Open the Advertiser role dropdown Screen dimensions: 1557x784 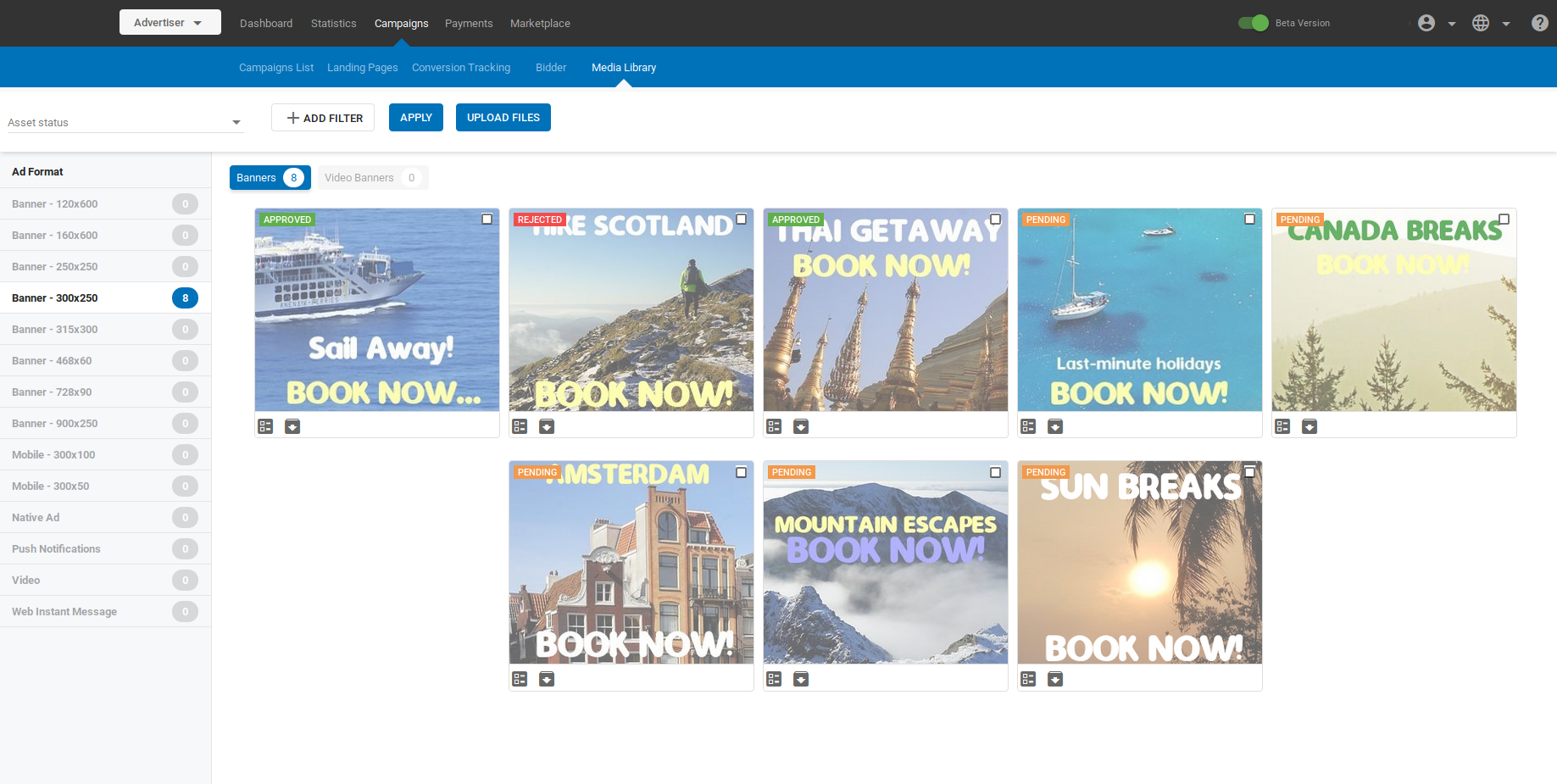click(170, 23)
